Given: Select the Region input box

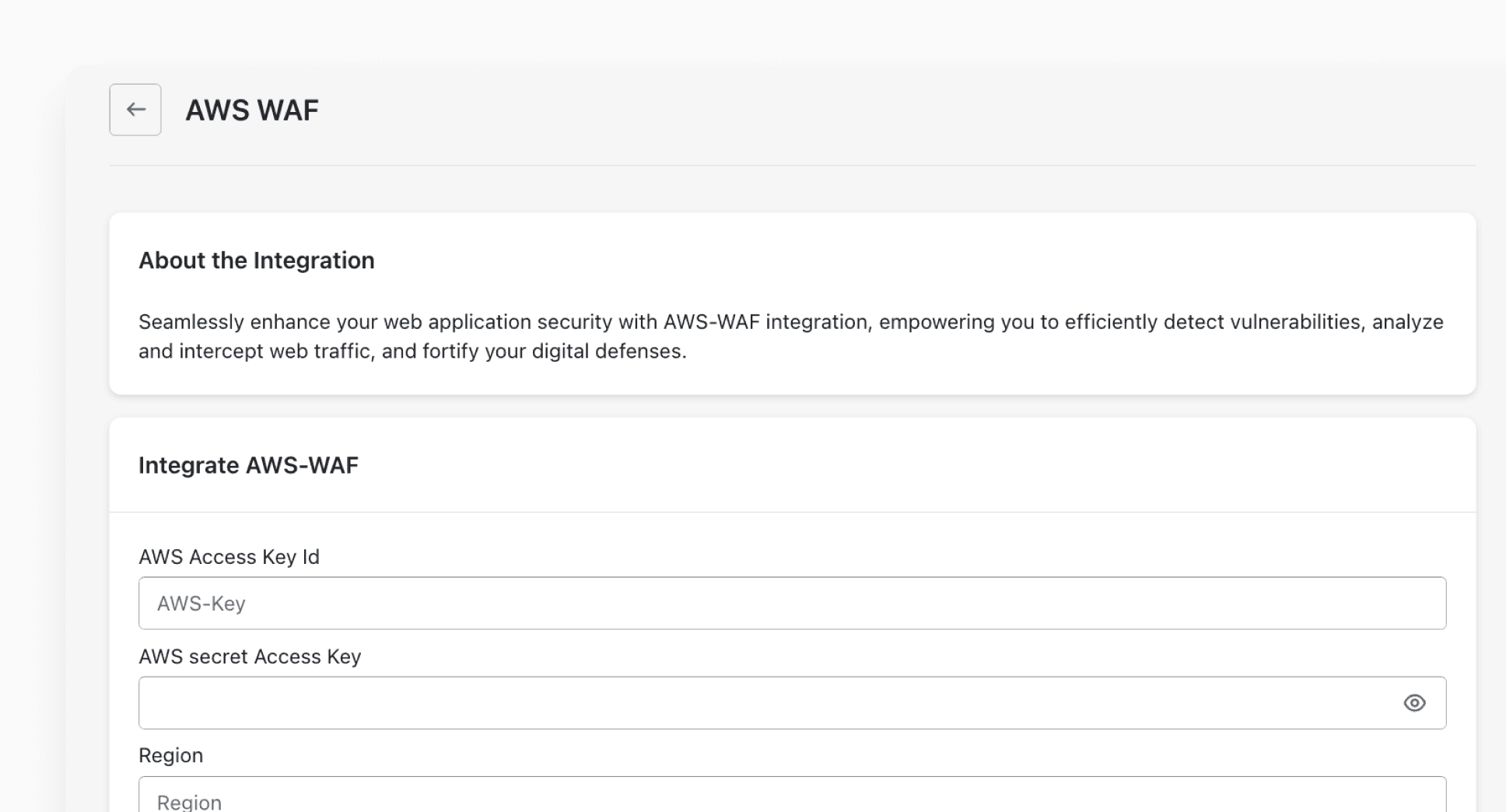Looking at the screenshot, I should click(x=792, y=800).
